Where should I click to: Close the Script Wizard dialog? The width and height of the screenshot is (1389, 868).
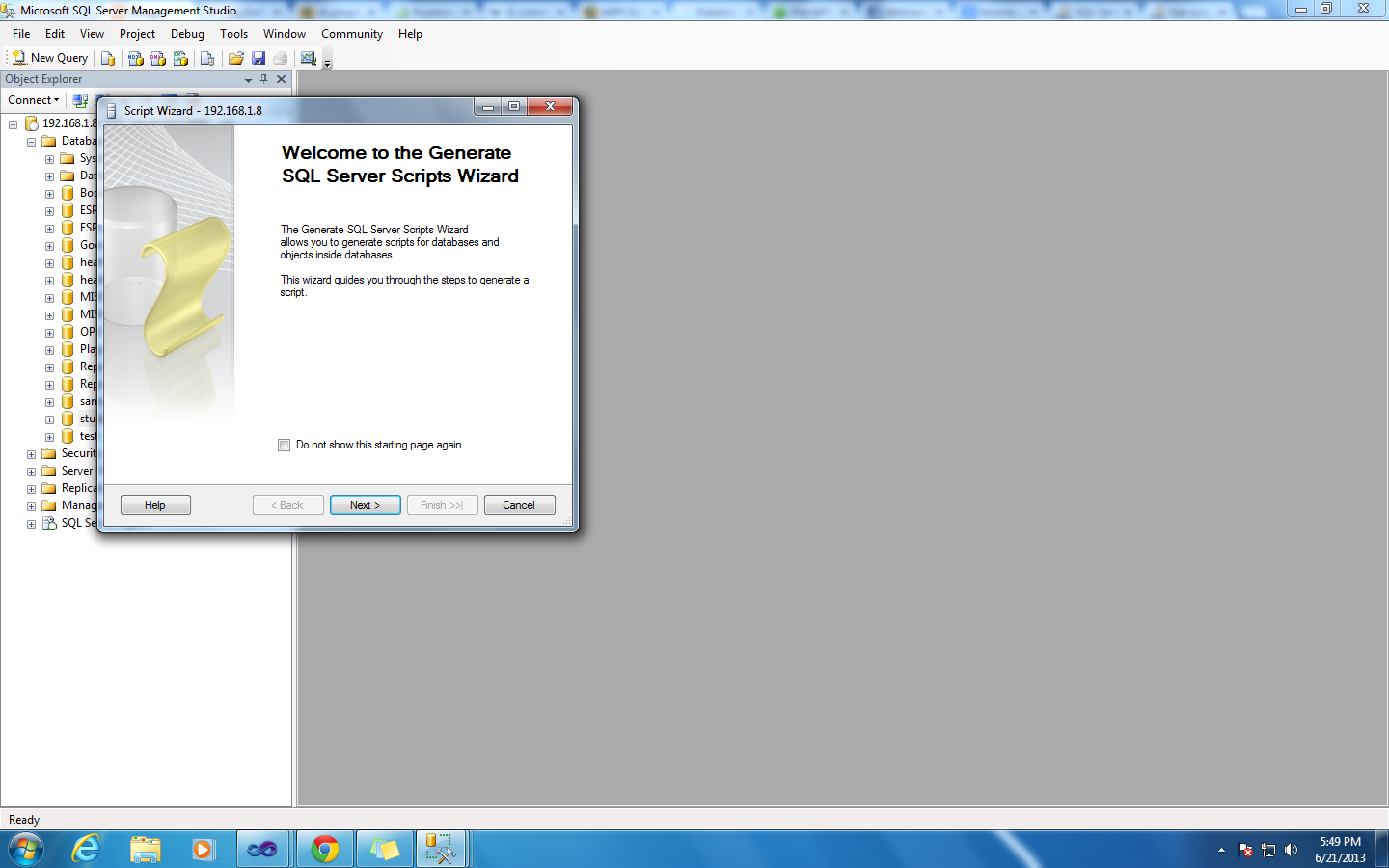click(550, 107)
